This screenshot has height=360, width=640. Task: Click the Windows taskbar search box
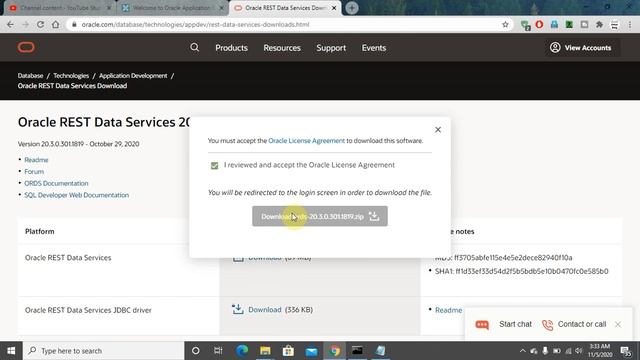[x=104, y=351]
